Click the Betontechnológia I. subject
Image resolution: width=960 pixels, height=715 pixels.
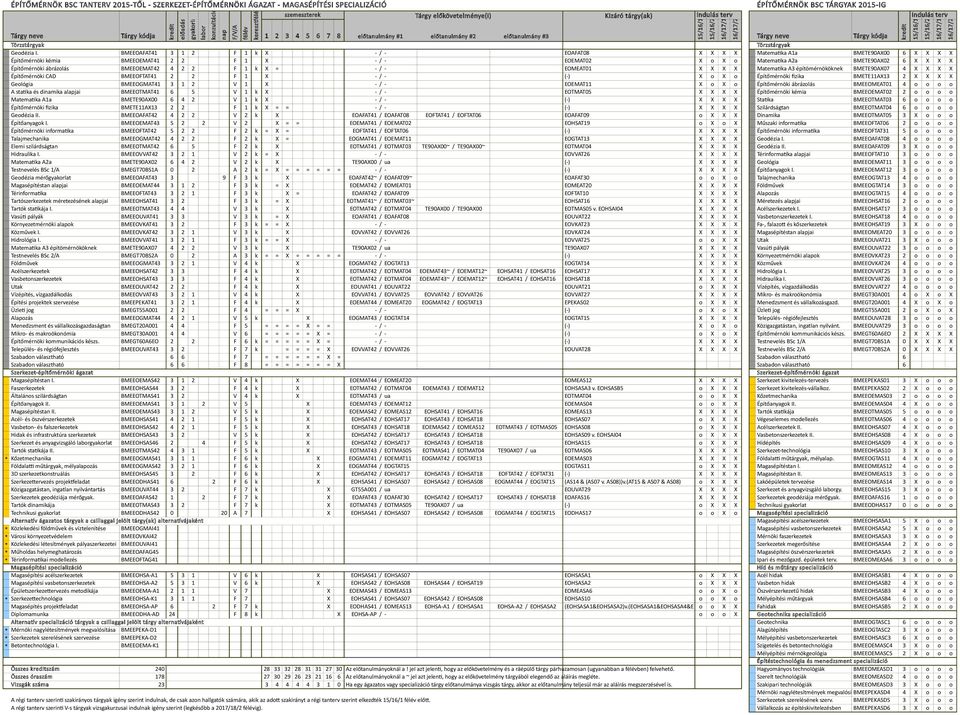coord(34,646)
